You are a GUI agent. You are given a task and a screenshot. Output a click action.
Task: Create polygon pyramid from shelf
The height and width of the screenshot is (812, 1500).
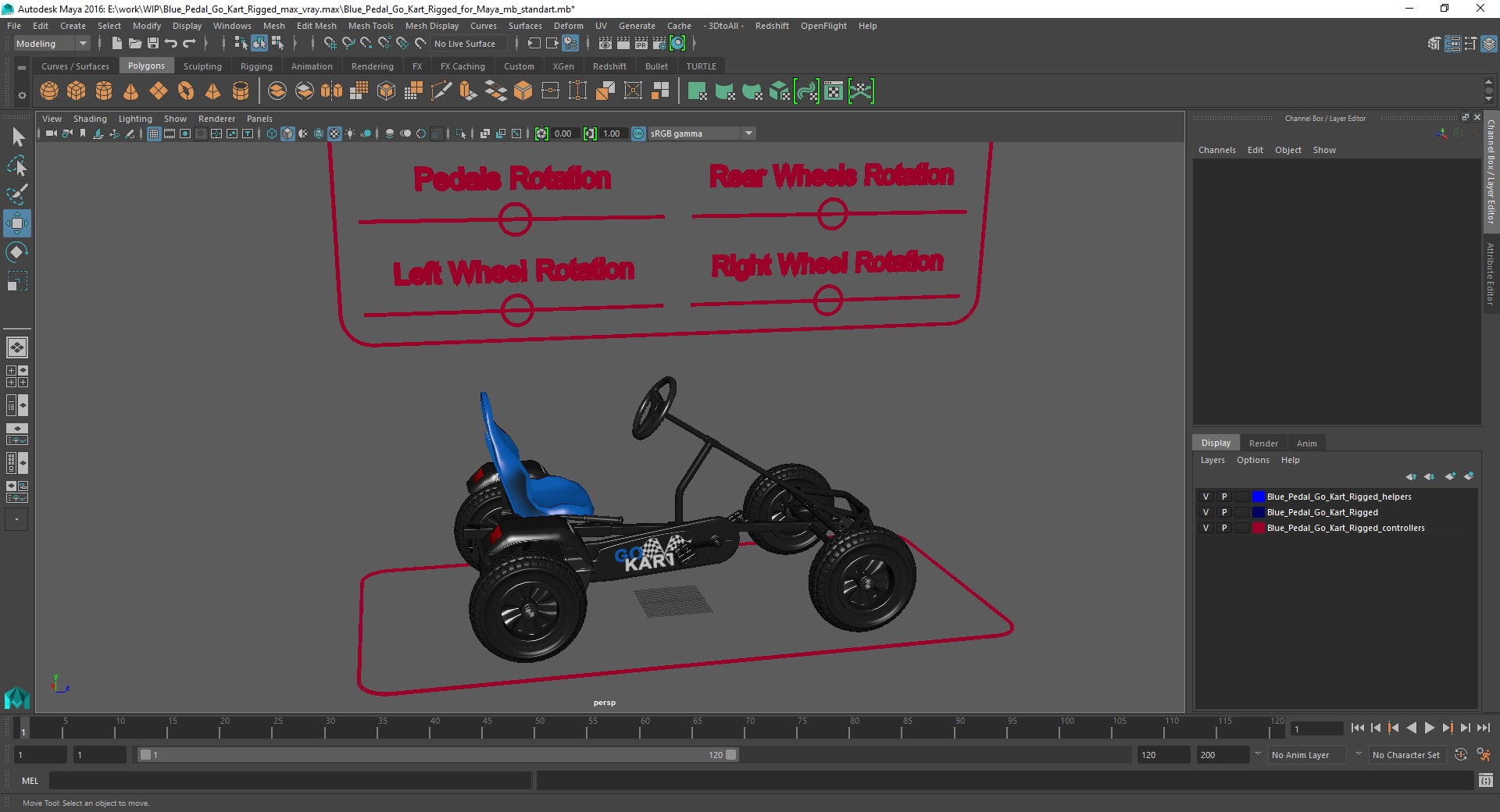tap(213, 91)
